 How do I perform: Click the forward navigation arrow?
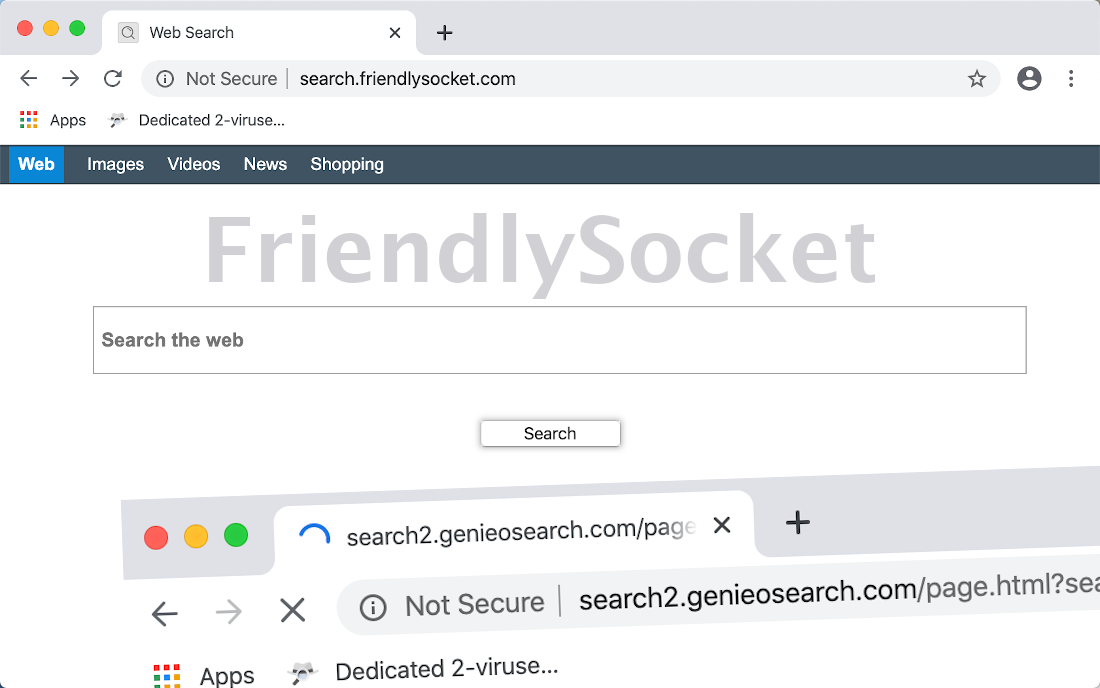70,78
